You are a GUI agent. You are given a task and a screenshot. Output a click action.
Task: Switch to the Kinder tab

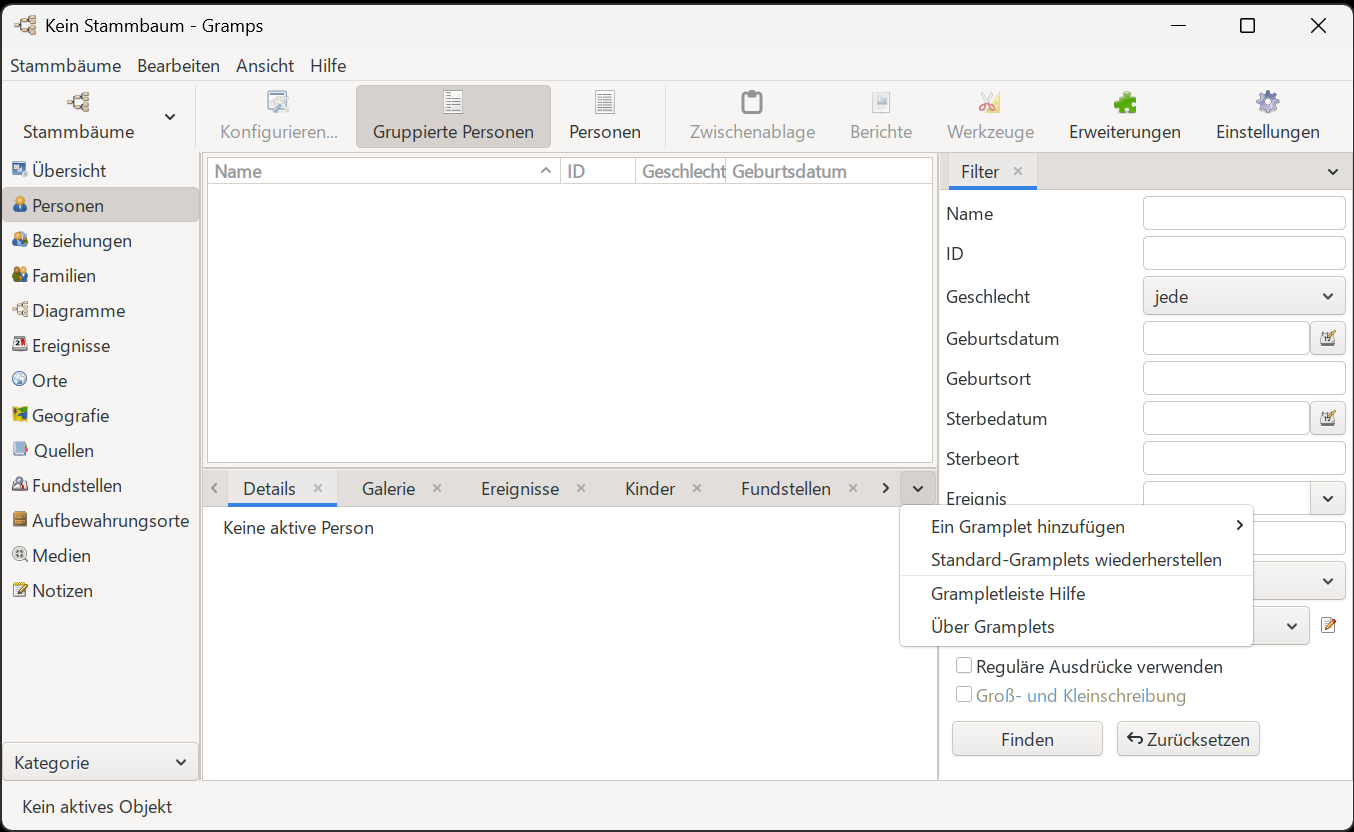point(650,489)
